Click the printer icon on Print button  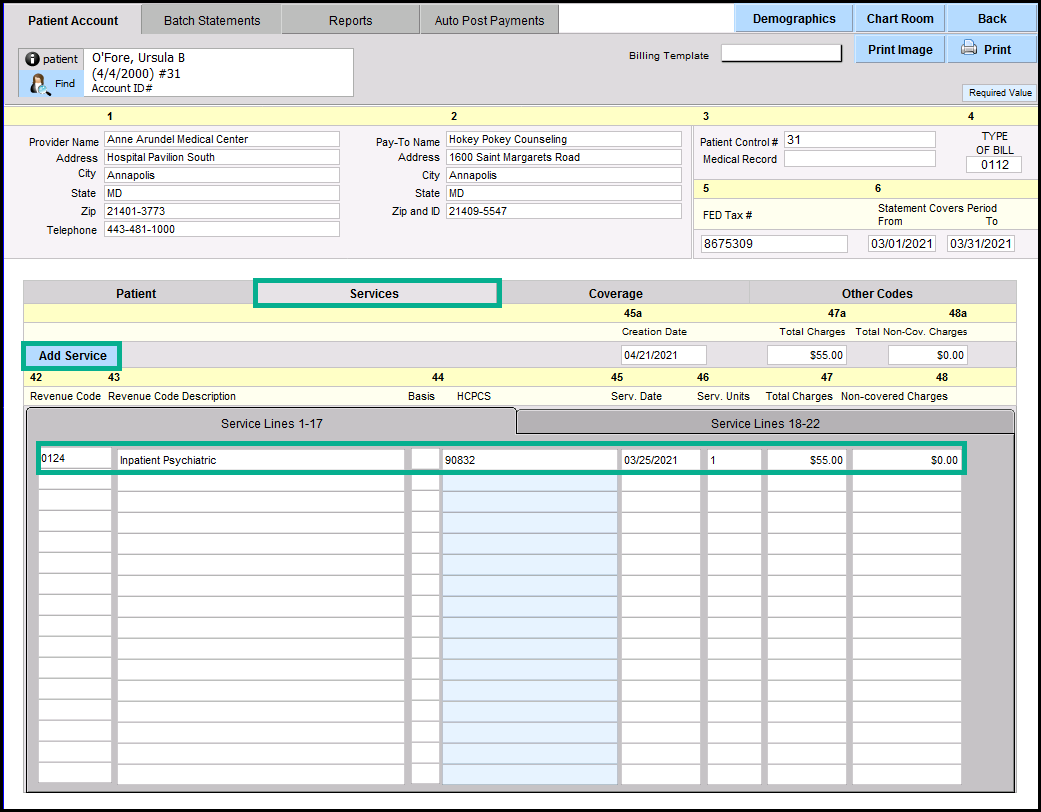[968, 49]
